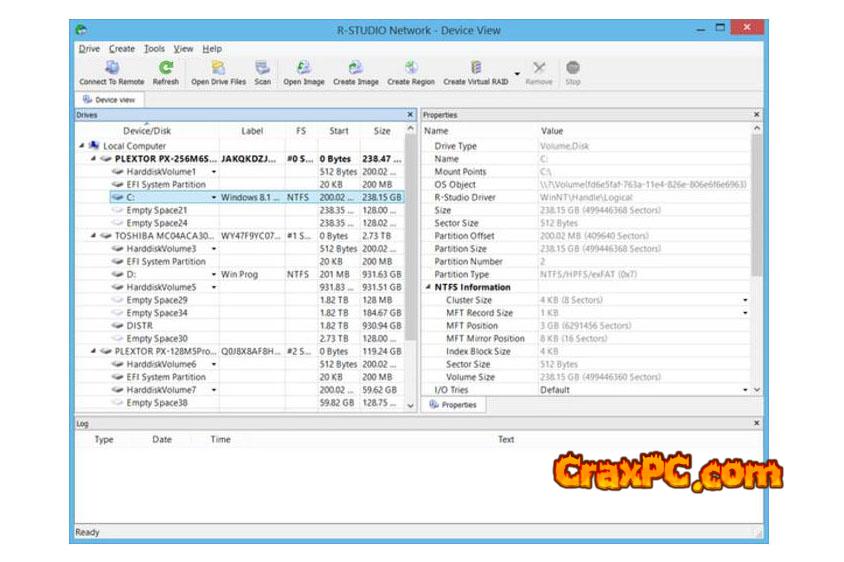Select the EFI System Partition under TOSHIBA
The width and height of the screenshot is (844, 562).
tap(166, 262)
